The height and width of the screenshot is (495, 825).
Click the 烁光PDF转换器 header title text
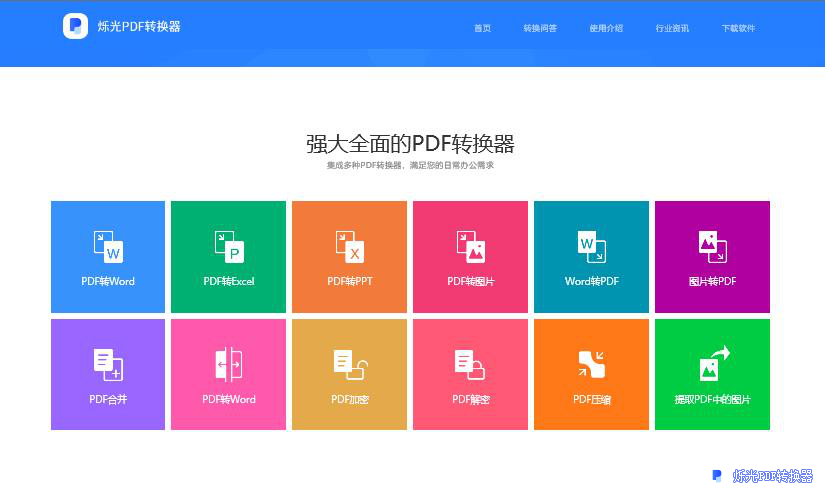(138, 27)
